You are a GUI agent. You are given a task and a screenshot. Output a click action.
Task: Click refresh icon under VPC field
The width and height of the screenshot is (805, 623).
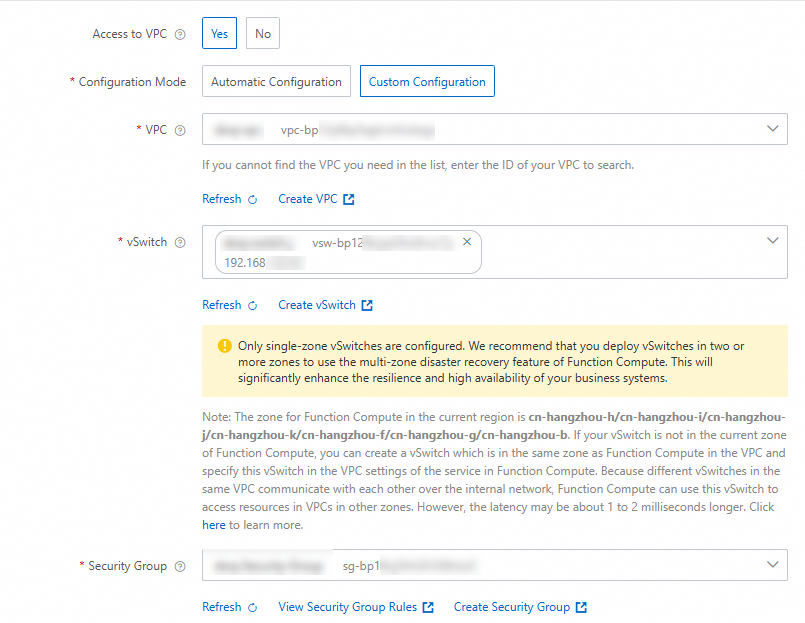pos(253,200)
